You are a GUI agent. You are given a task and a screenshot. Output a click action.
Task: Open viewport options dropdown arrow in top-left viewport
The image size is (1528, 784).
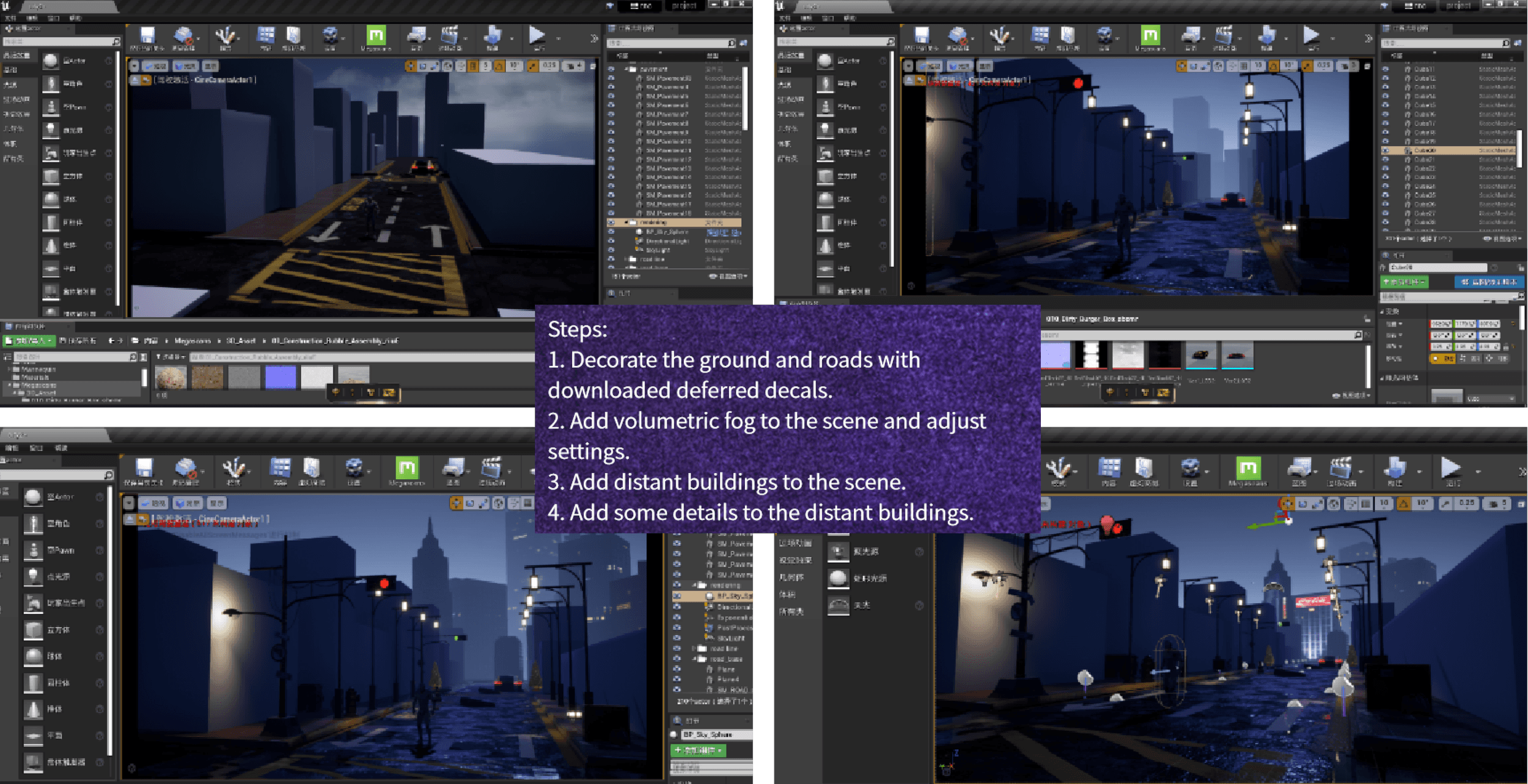pyautogui.click(x=134, y=66)
